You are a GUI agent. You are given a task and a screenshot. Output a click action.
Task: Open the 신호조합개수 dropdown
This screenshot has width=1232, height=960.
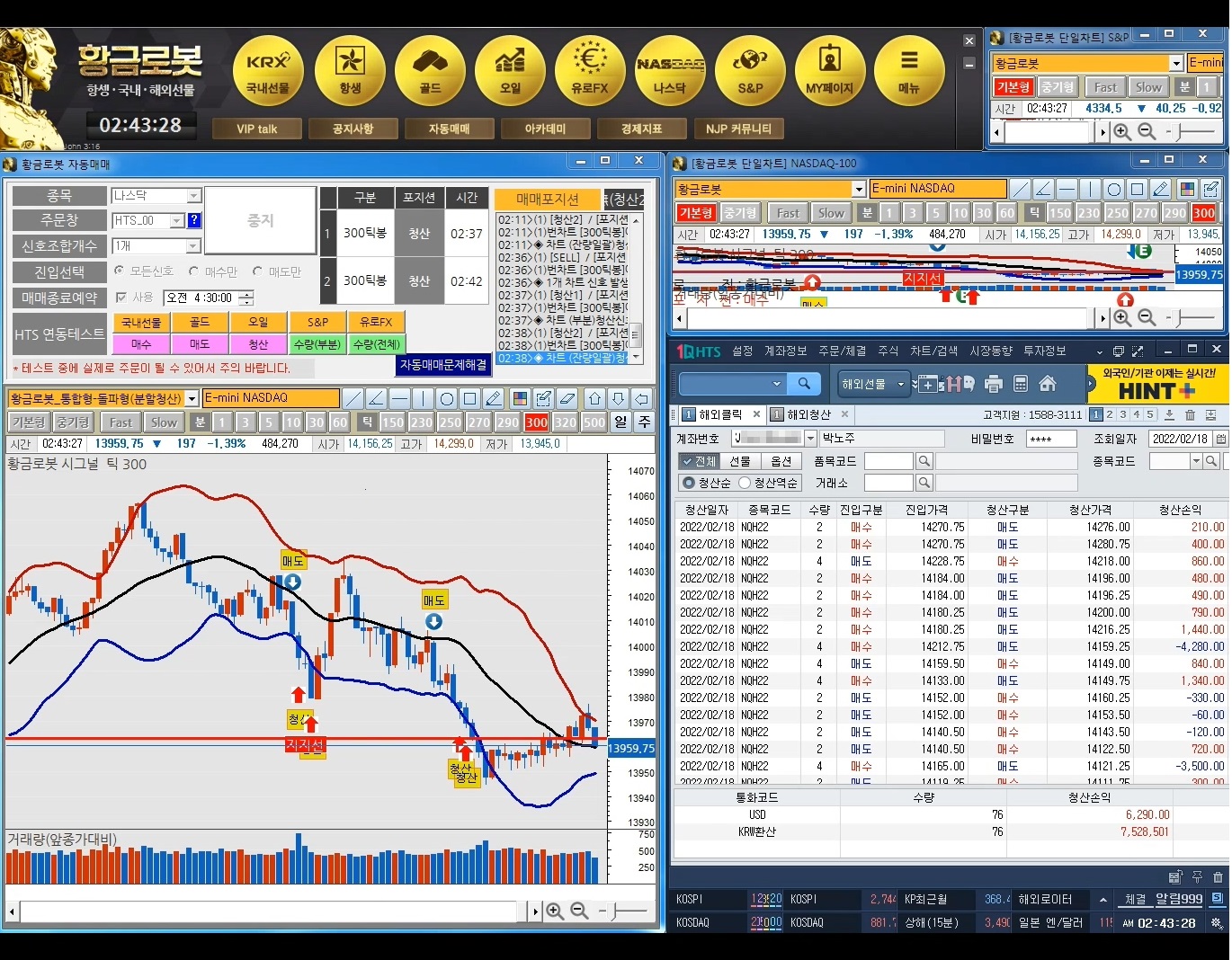pyautogui.click(x=193, y=245)
